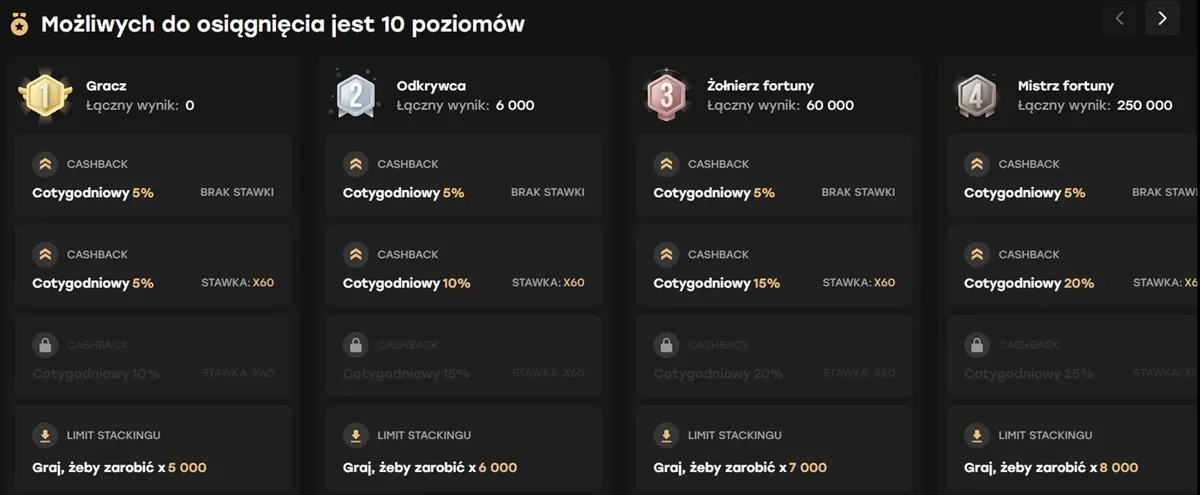1200x495 pixels.
Task: Click Gracz stacking limit arrow icon
Action: [45, 436]
